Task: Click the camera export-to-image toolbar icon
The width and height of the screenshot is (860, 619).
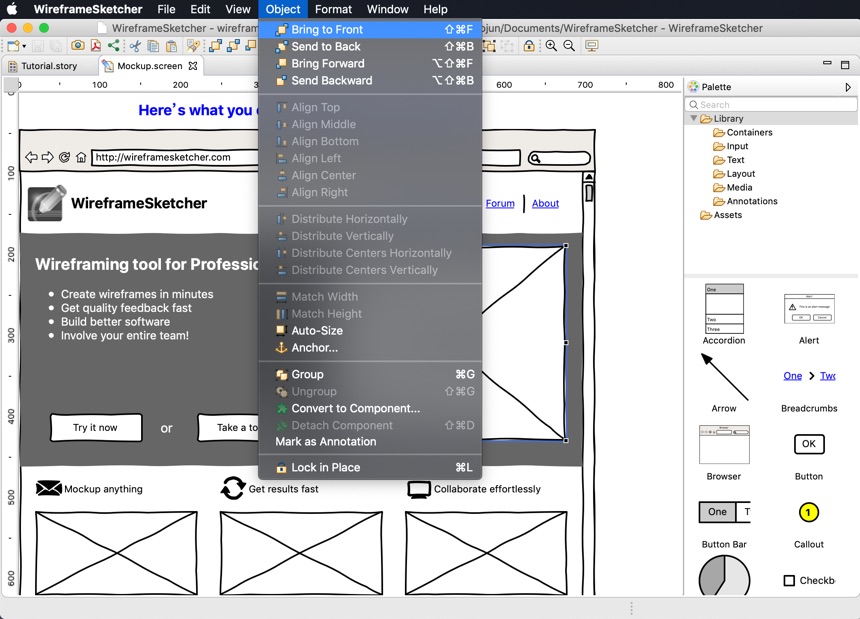Action: point(78,46)
